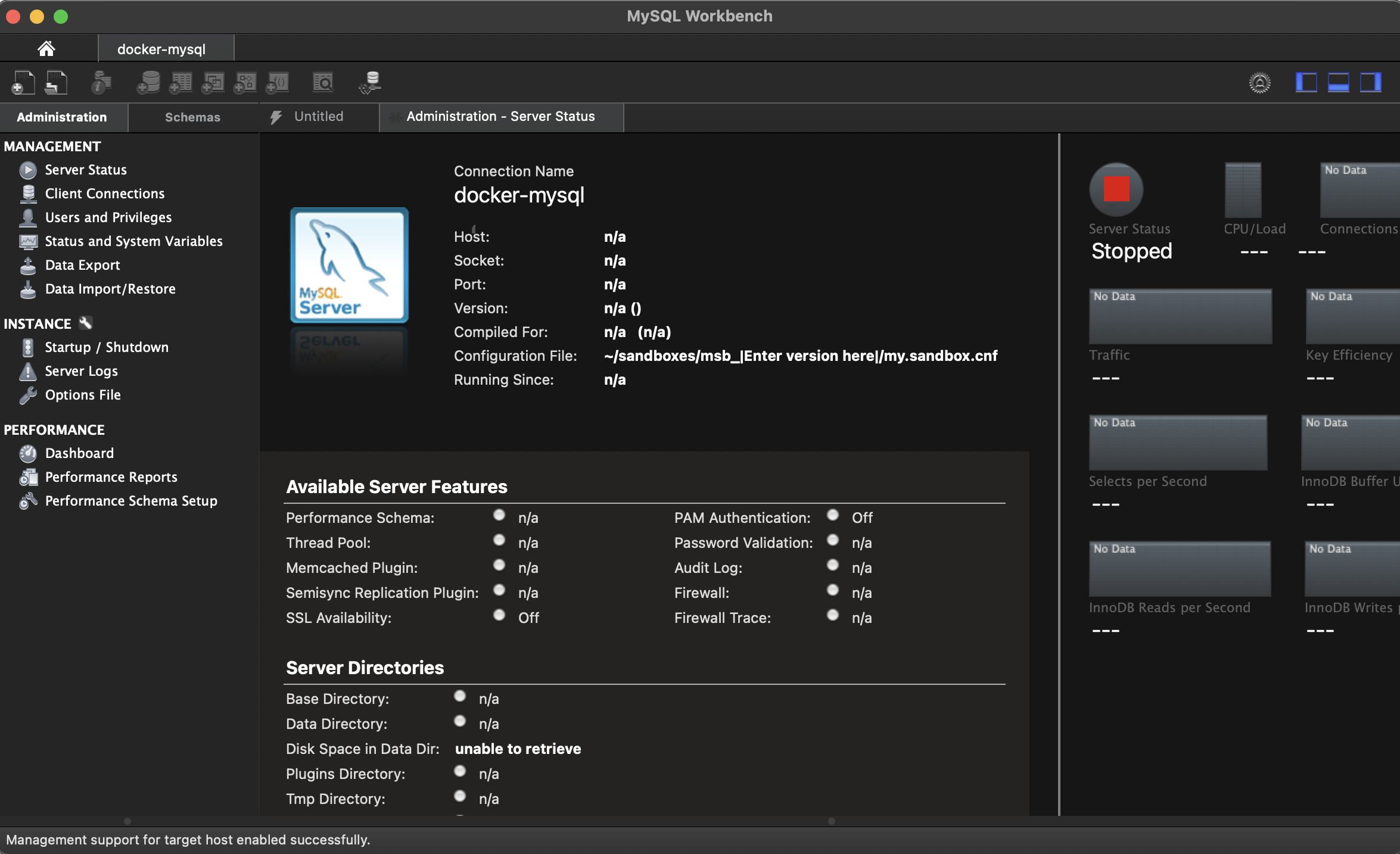Open Startup / Shutdown in Instance section
1400x854 pixels.
(107, 347)
